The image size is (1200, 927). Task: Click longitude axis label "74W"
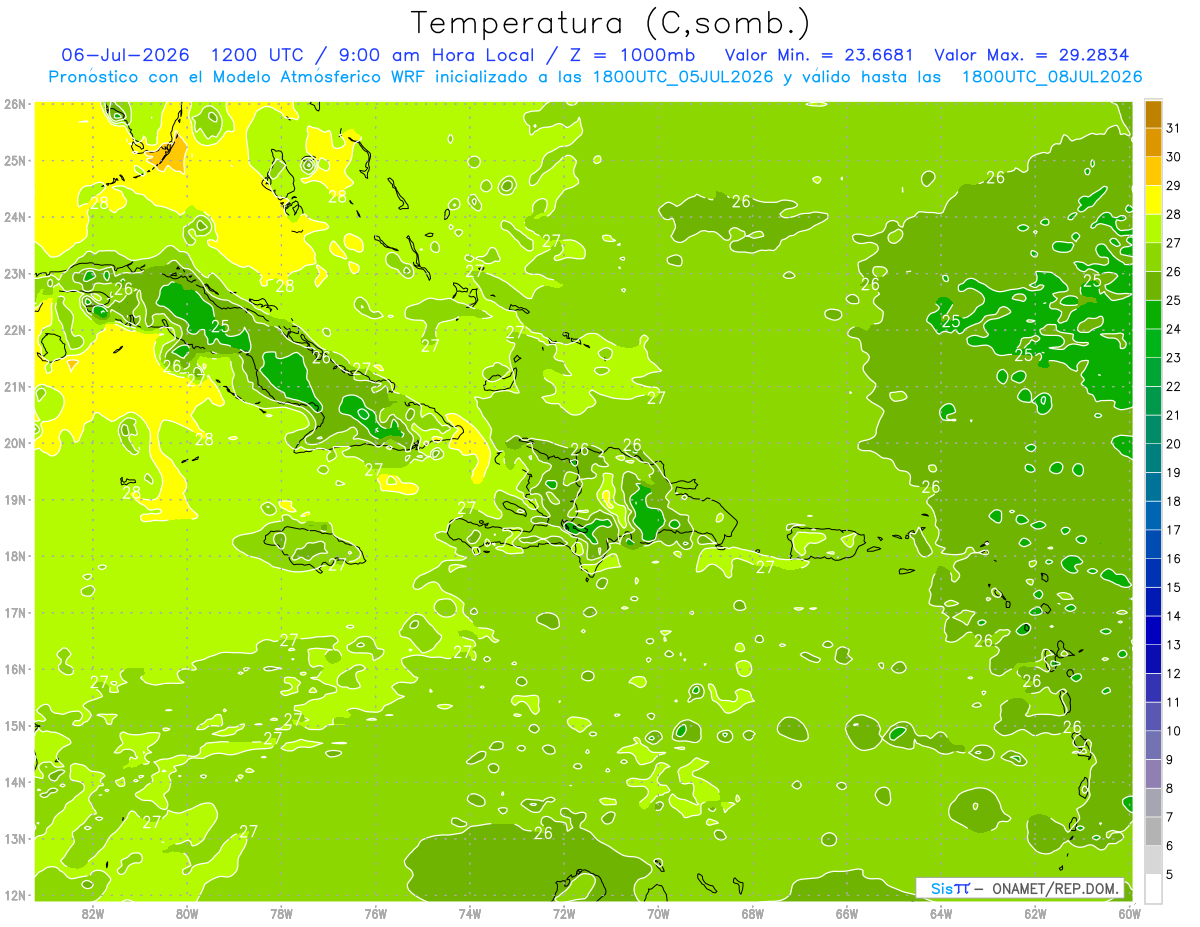(x=470, y=913)
